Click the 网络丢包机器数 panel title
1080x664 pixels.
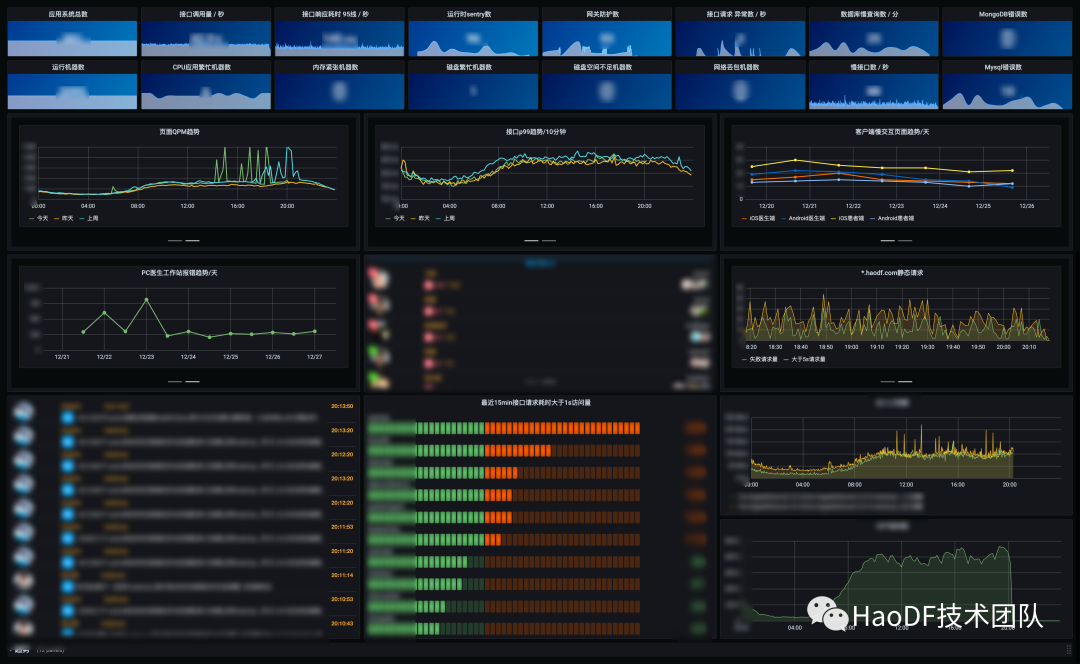[x=736, y=67]
